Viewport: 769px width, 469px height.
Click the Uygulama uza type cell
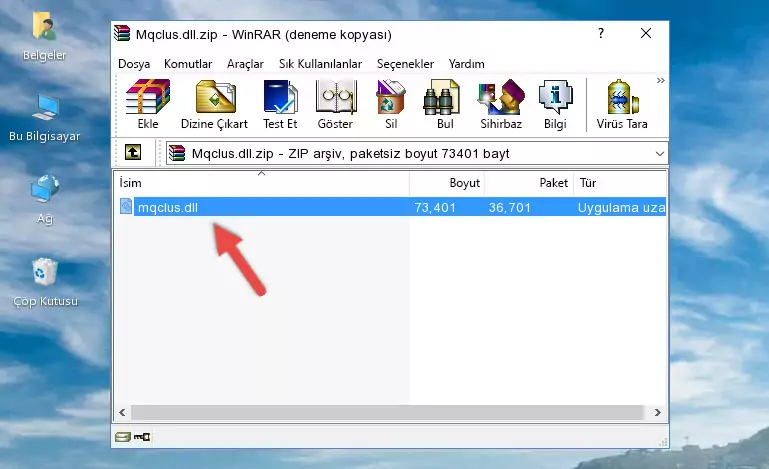click(x=621, y=208)
